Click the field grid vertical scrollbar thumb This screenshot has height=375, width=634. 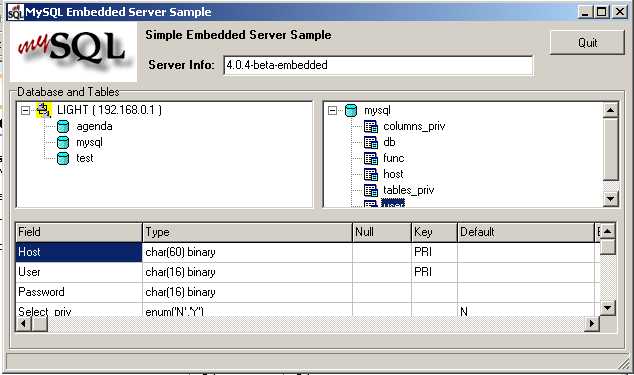coord(608,246)
